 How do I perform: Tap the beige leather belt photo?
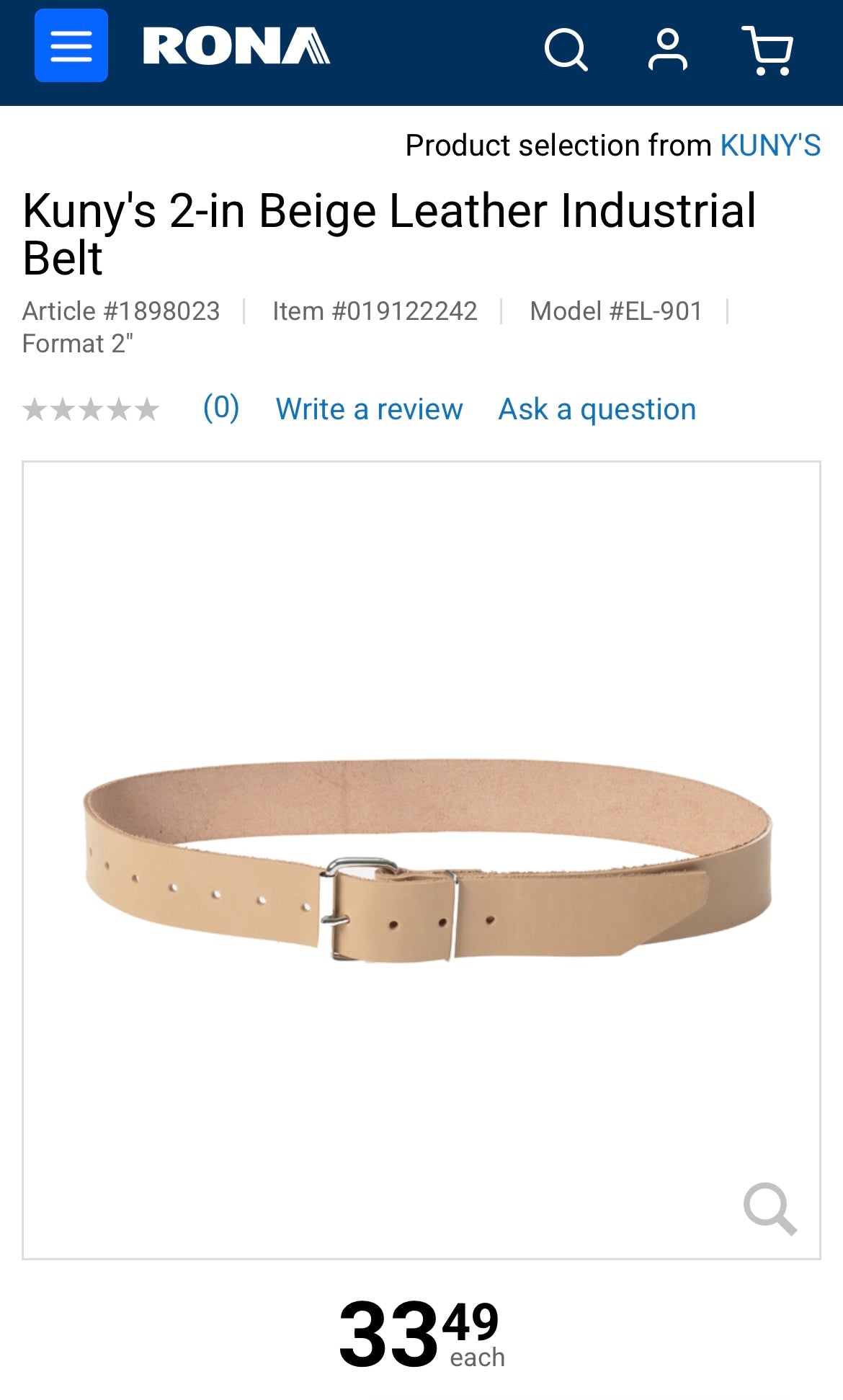click(428, 860)
